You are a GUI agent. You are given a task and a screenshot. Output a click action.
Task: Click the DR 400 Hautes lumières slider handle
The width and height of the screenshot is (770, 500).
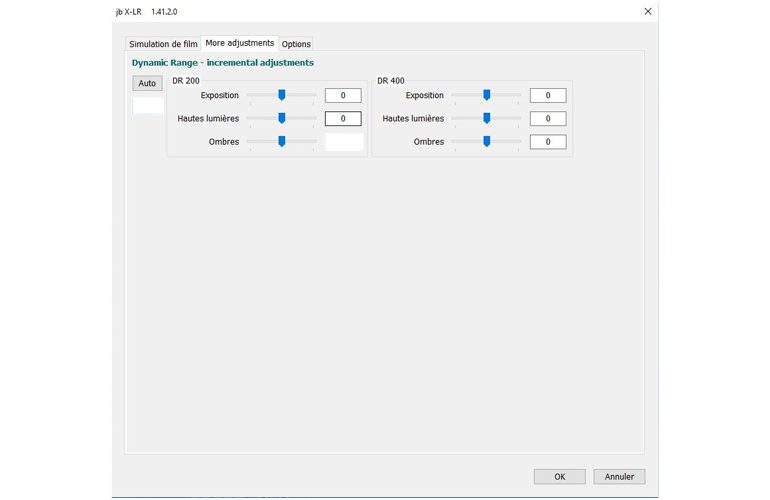487,118
